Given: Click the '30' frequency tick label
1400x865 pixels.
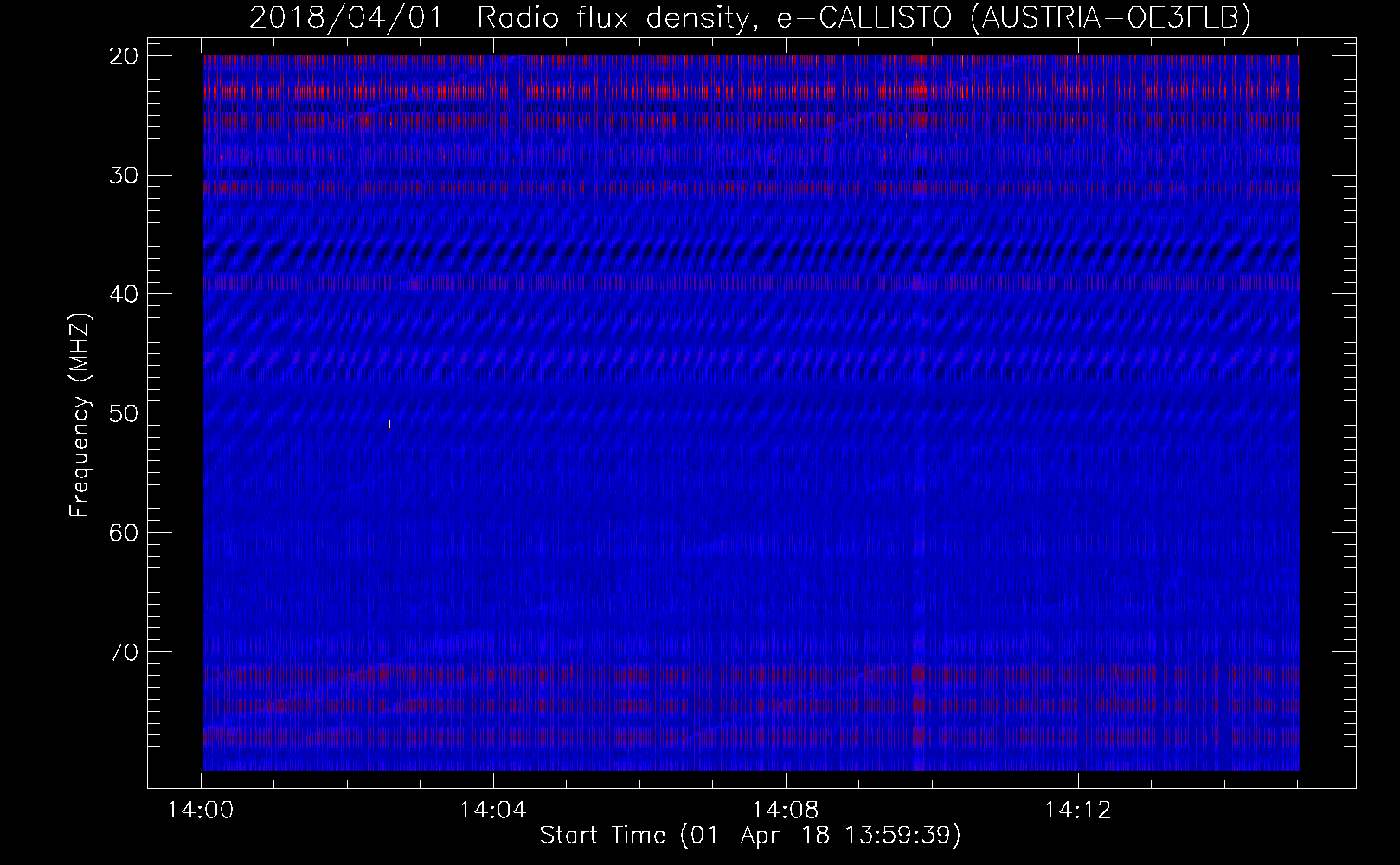Looking at the screenshot, I should pyautogui.click(x=125, y=175).
